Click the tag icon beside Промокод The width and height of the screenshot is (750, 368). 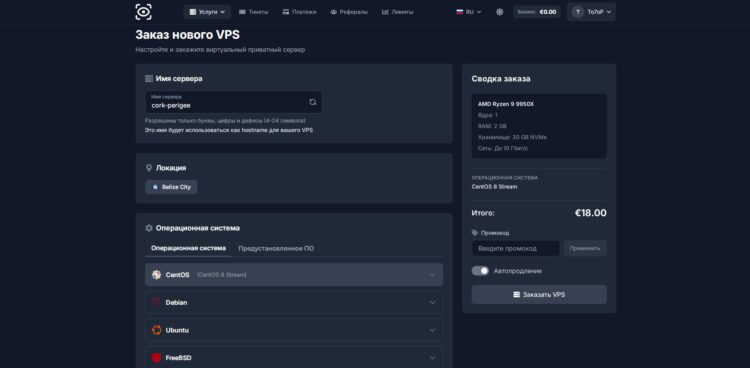[474, 233]
